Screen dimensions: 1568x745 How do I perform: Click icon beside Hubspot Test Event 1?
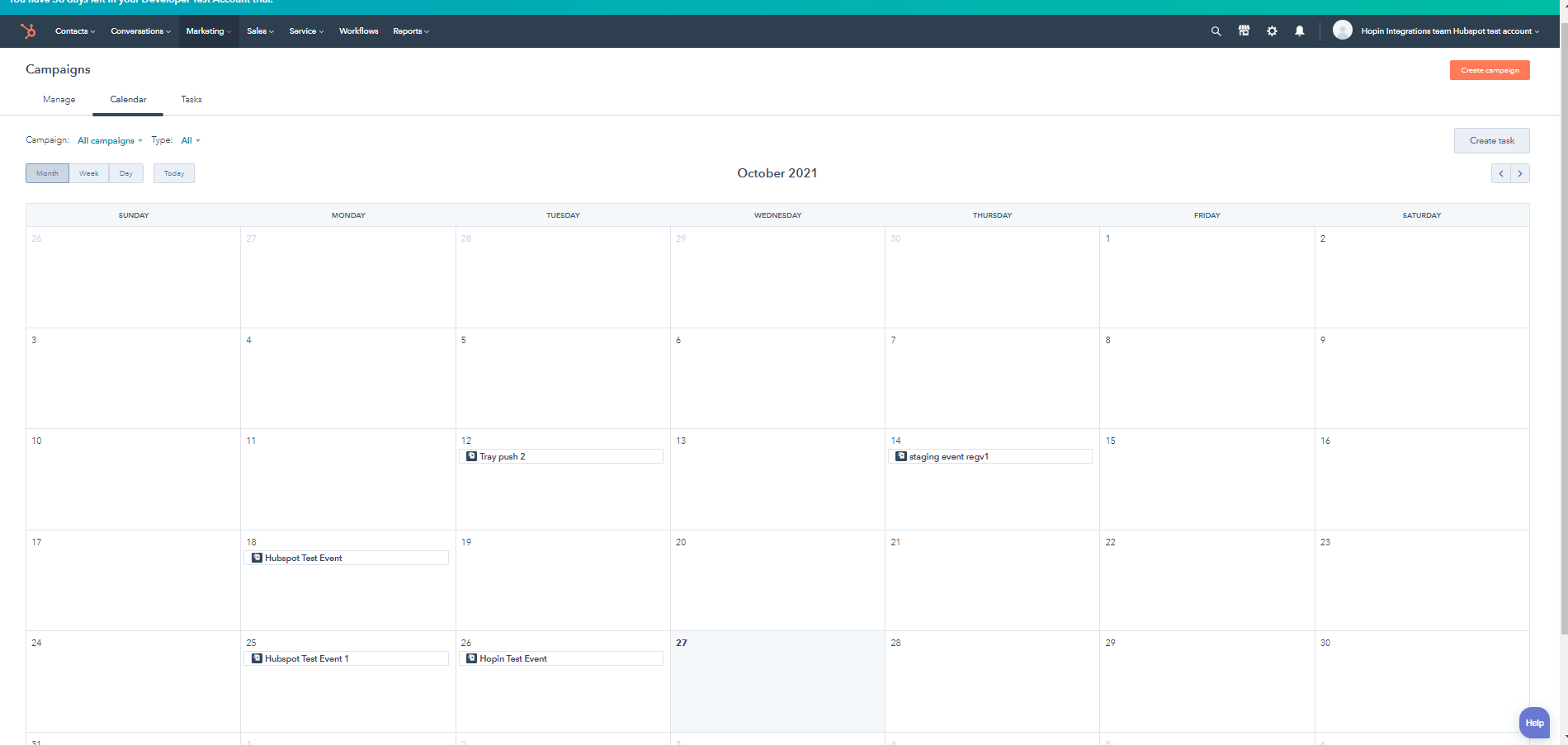257,658
